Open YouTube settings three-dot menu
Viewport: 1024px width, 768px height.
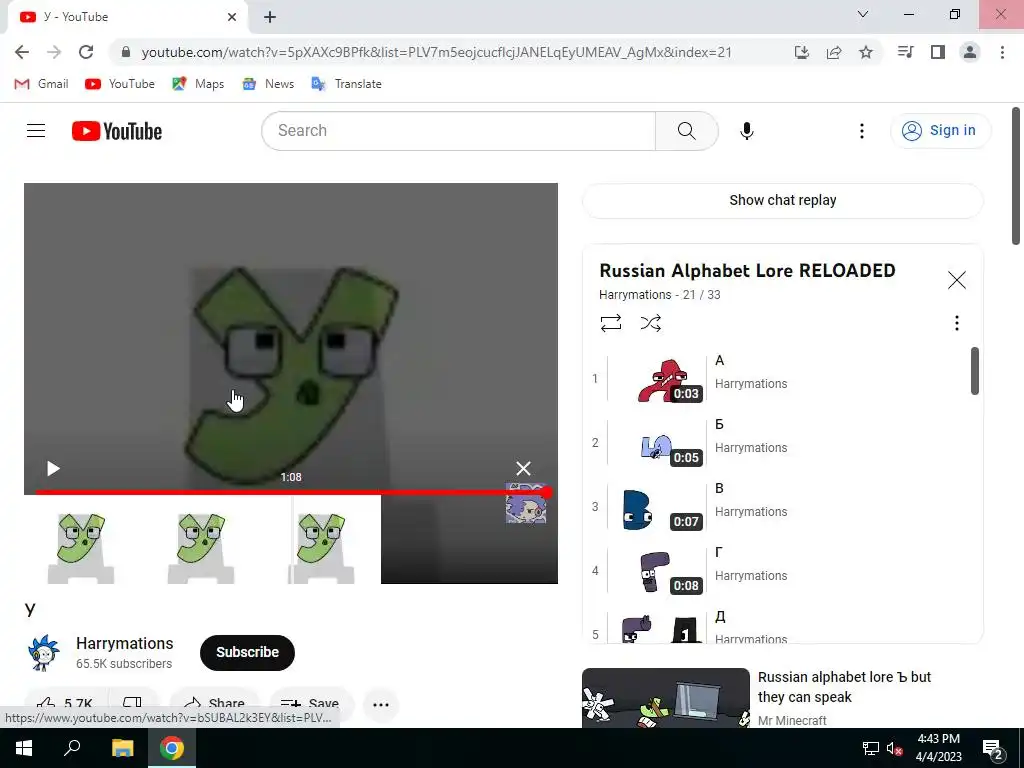pos(862,131)
